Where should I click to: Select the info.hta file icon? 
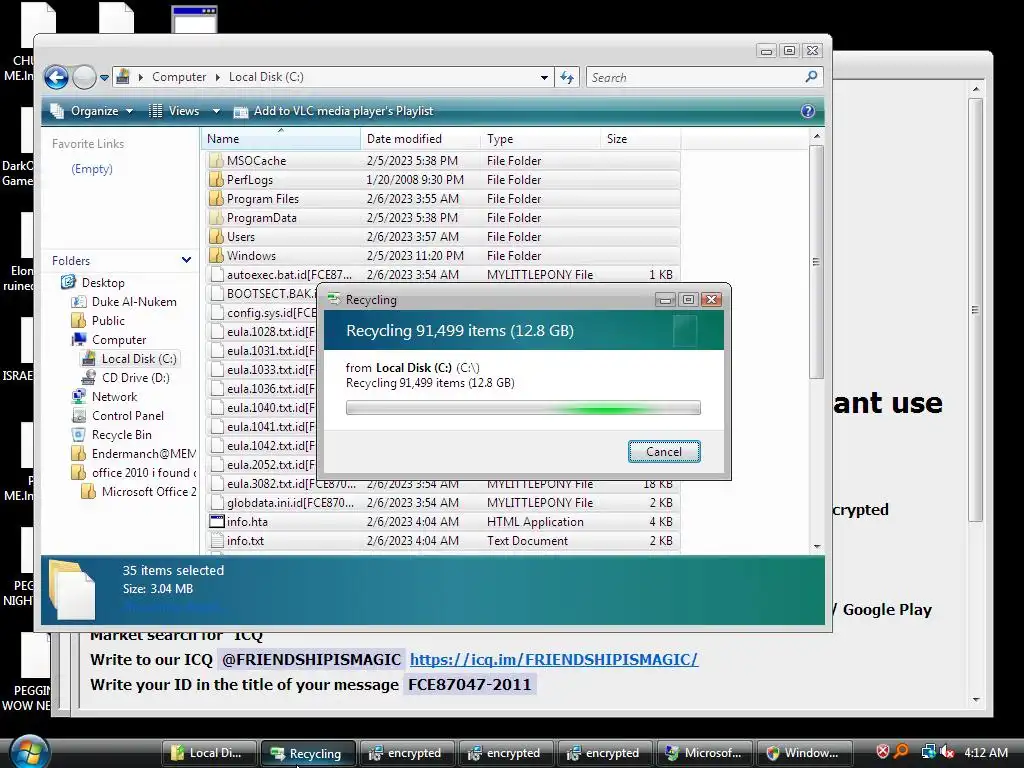(216, 521)
